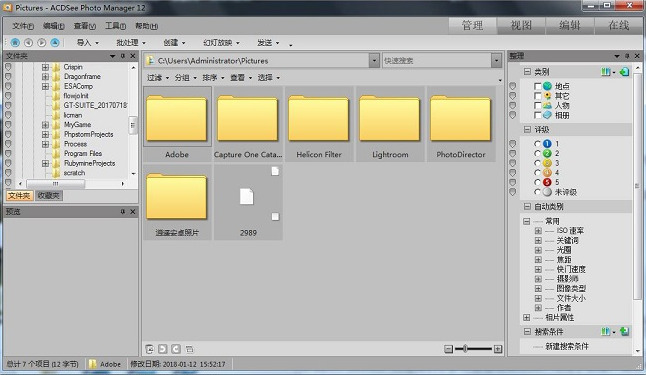Switch to the 视图 mode tab

point(521,26)
